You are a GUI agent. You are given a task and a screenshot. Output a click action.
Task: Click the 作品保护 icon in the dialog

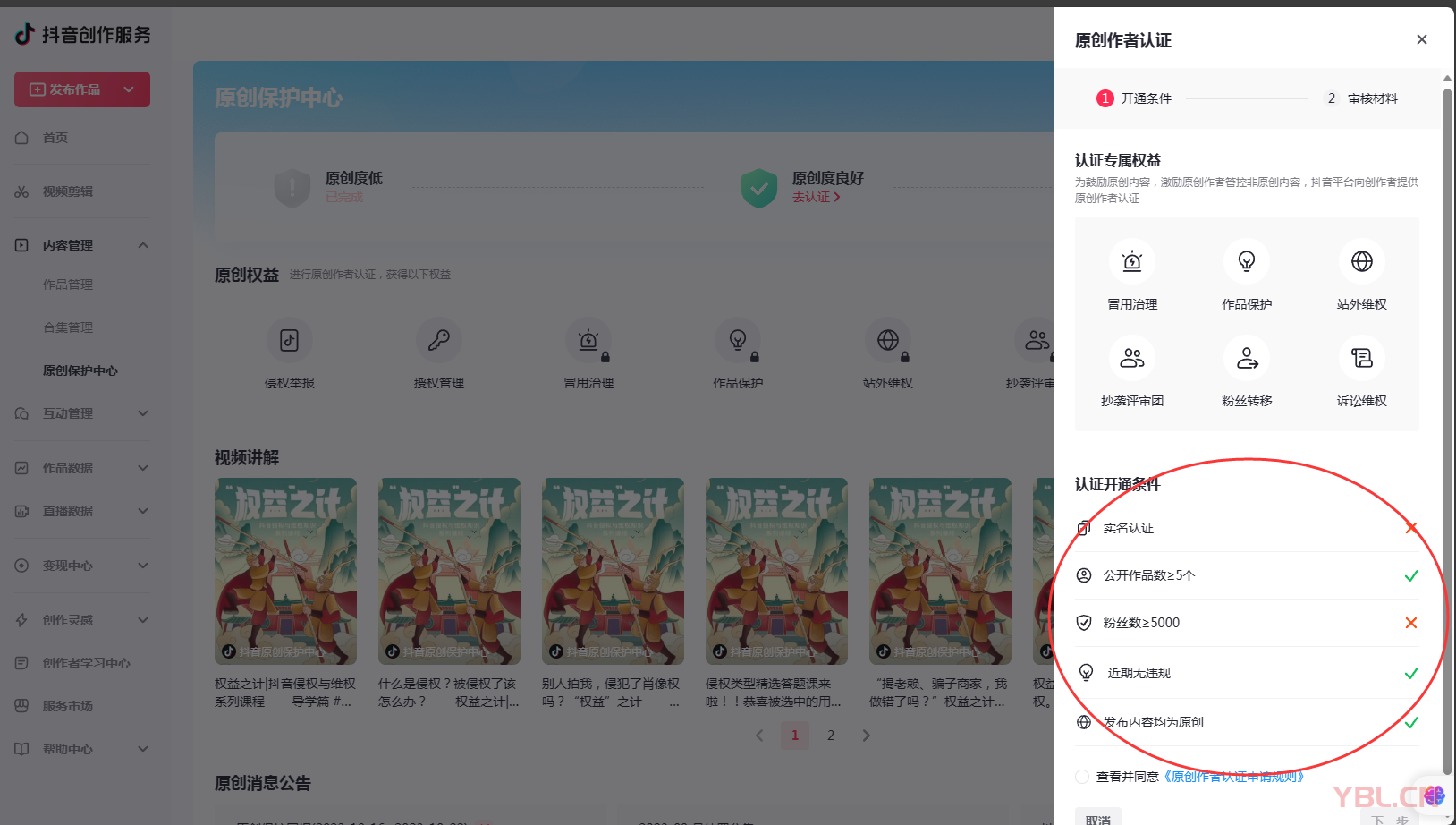(1246, 261)
